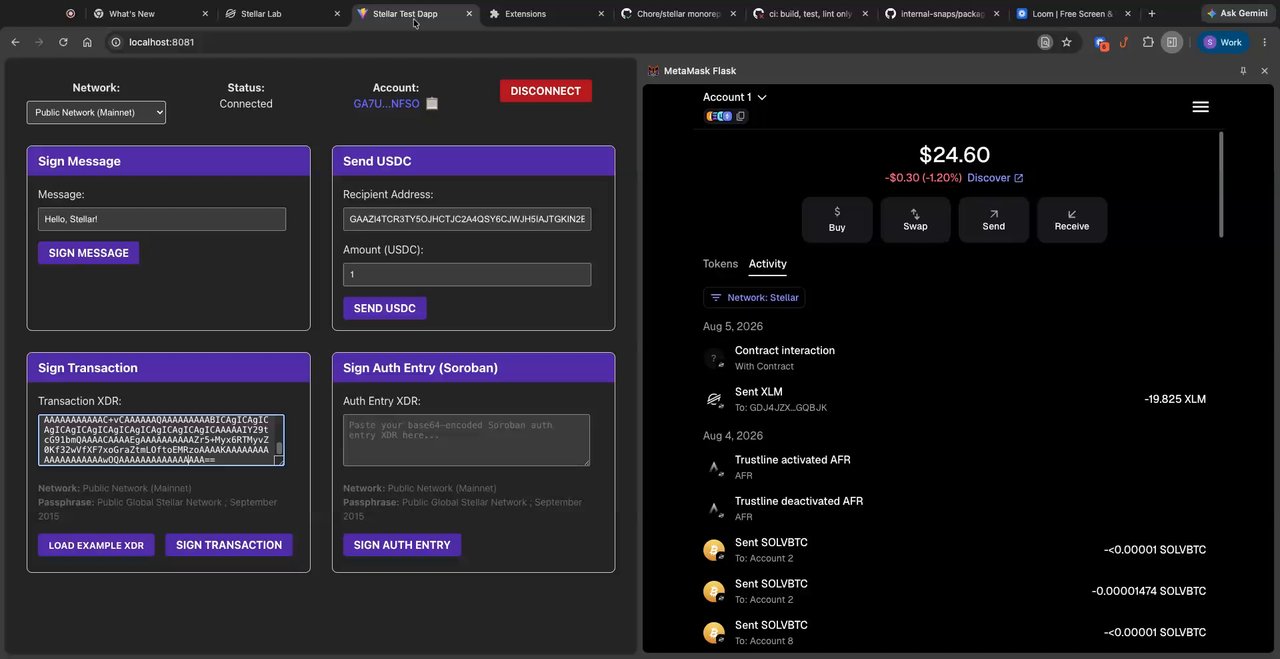
Task: Open the Extensions puzzle menu
Action: [x=1147, y=42]
